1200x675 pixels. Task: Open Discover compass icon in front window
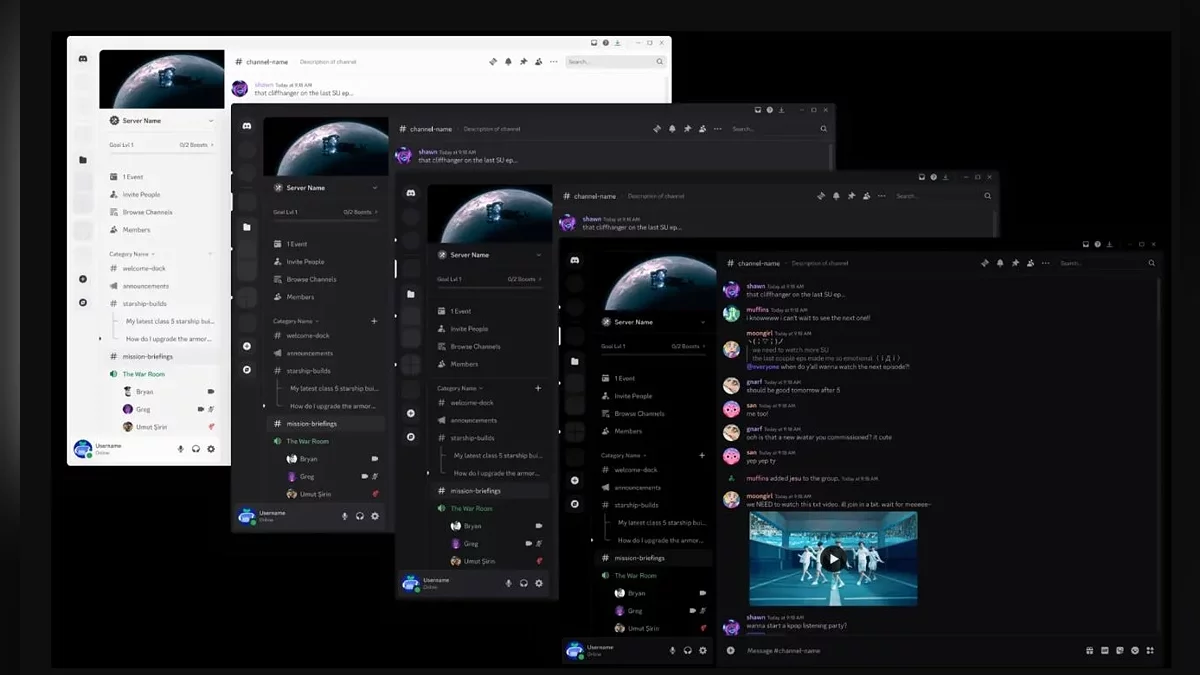pyautogui.click(x=575, y=504)
